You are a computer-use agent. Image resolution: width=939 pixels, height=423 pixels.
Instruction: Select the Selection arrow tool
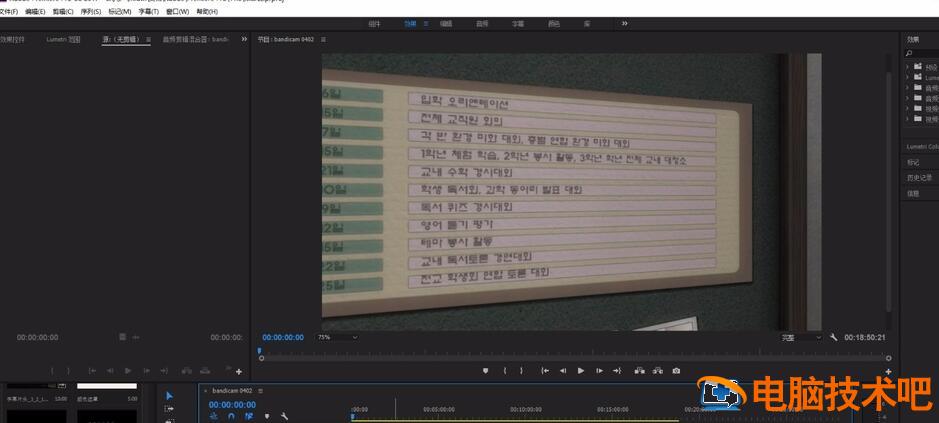click(x=169, y=395)
